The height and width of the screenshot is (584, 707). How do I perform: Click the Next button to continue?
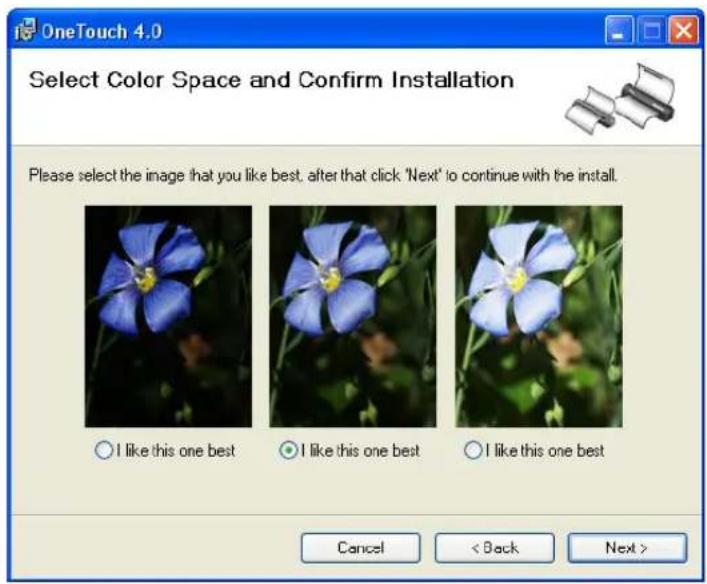tap(627, 548)
